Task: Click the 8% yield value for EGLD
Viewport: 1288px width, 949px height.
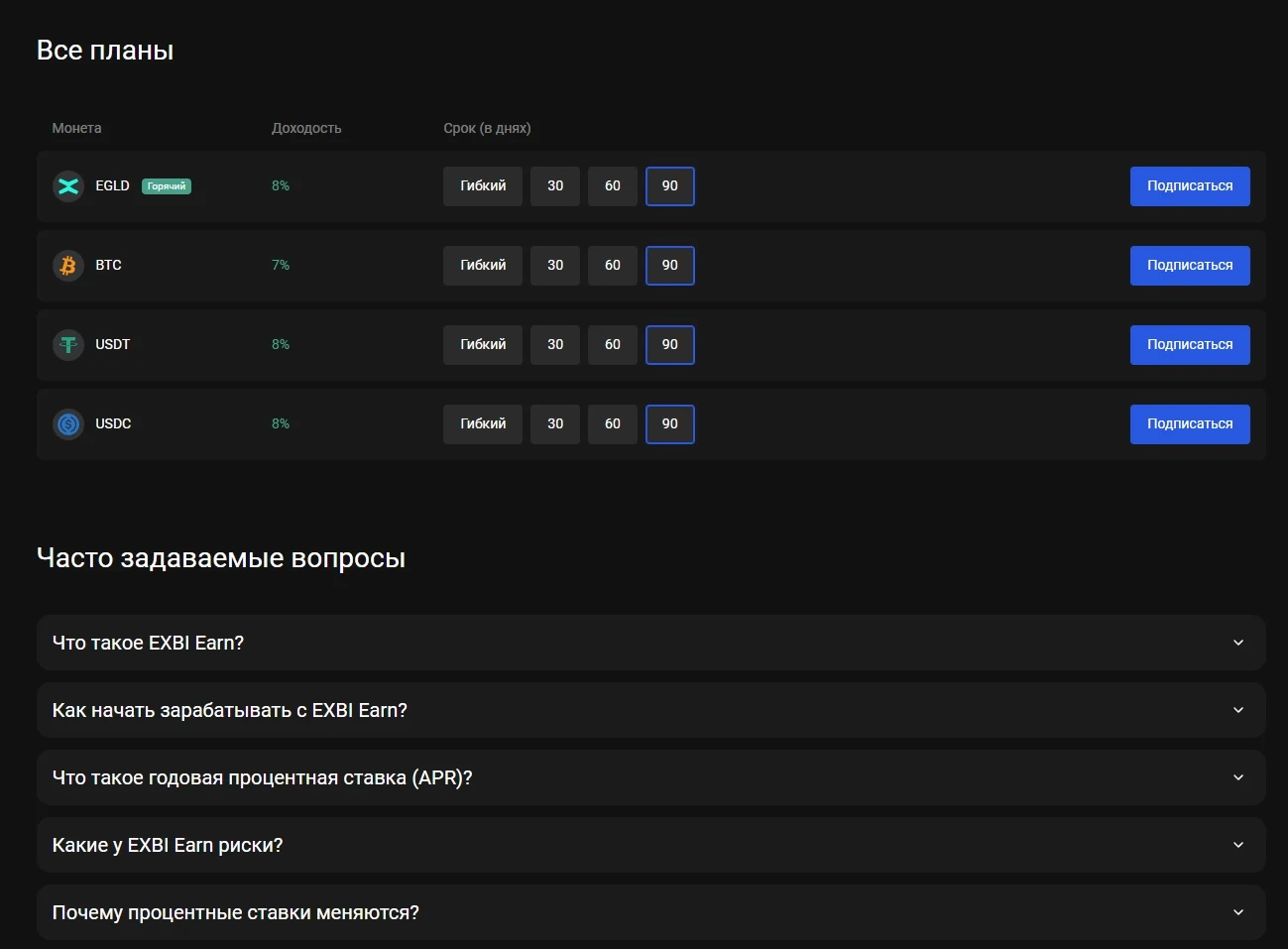Action: point(281,185)
